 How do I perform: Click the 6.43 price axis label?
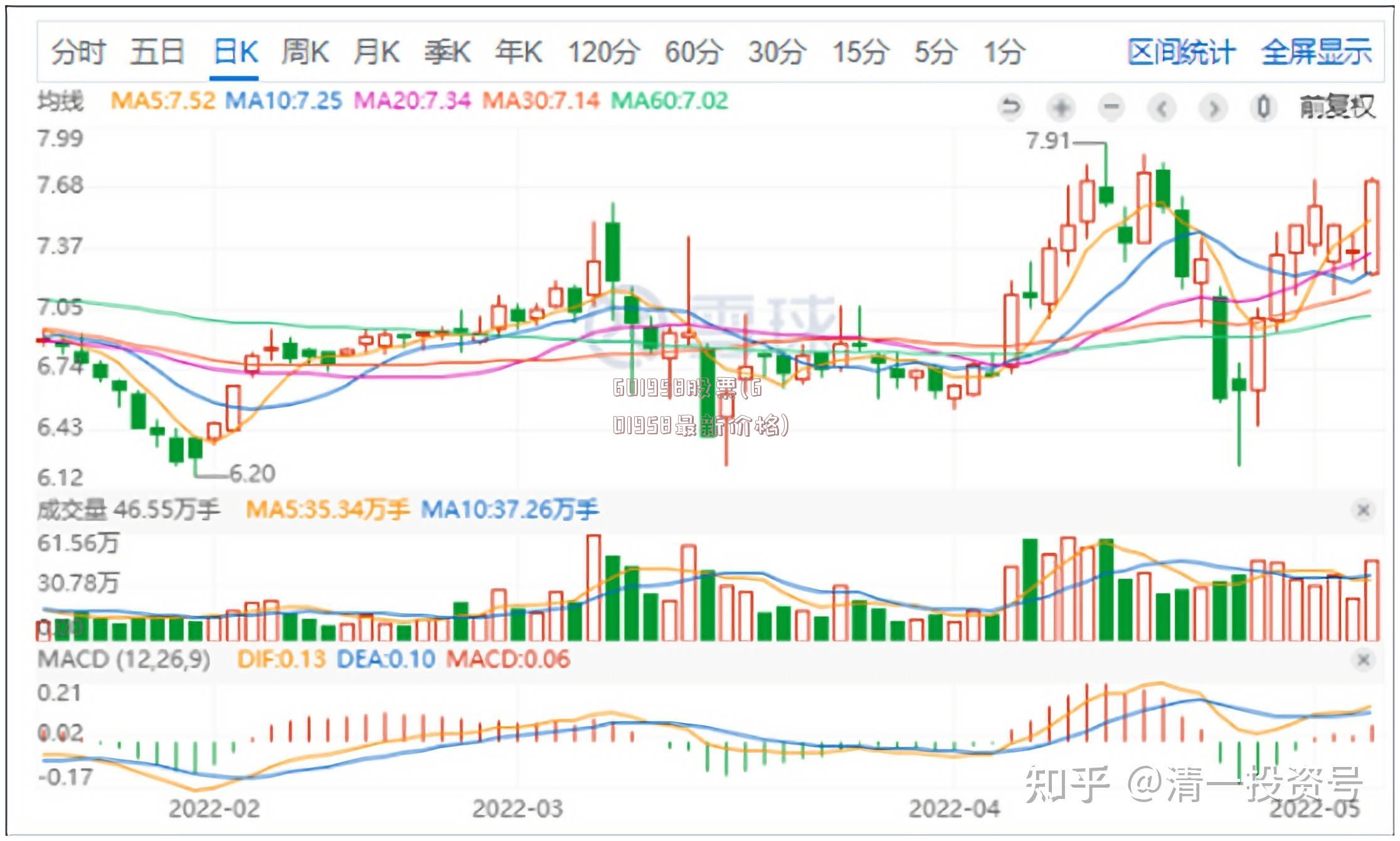coord(60,427)
